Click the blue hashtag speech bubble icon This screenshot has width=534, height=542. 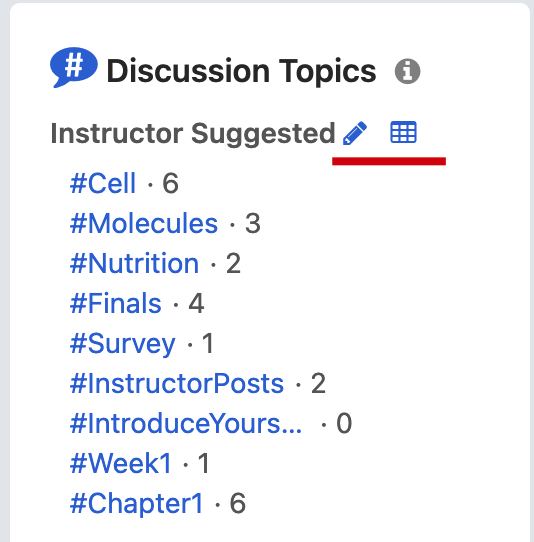coord(74,67)
